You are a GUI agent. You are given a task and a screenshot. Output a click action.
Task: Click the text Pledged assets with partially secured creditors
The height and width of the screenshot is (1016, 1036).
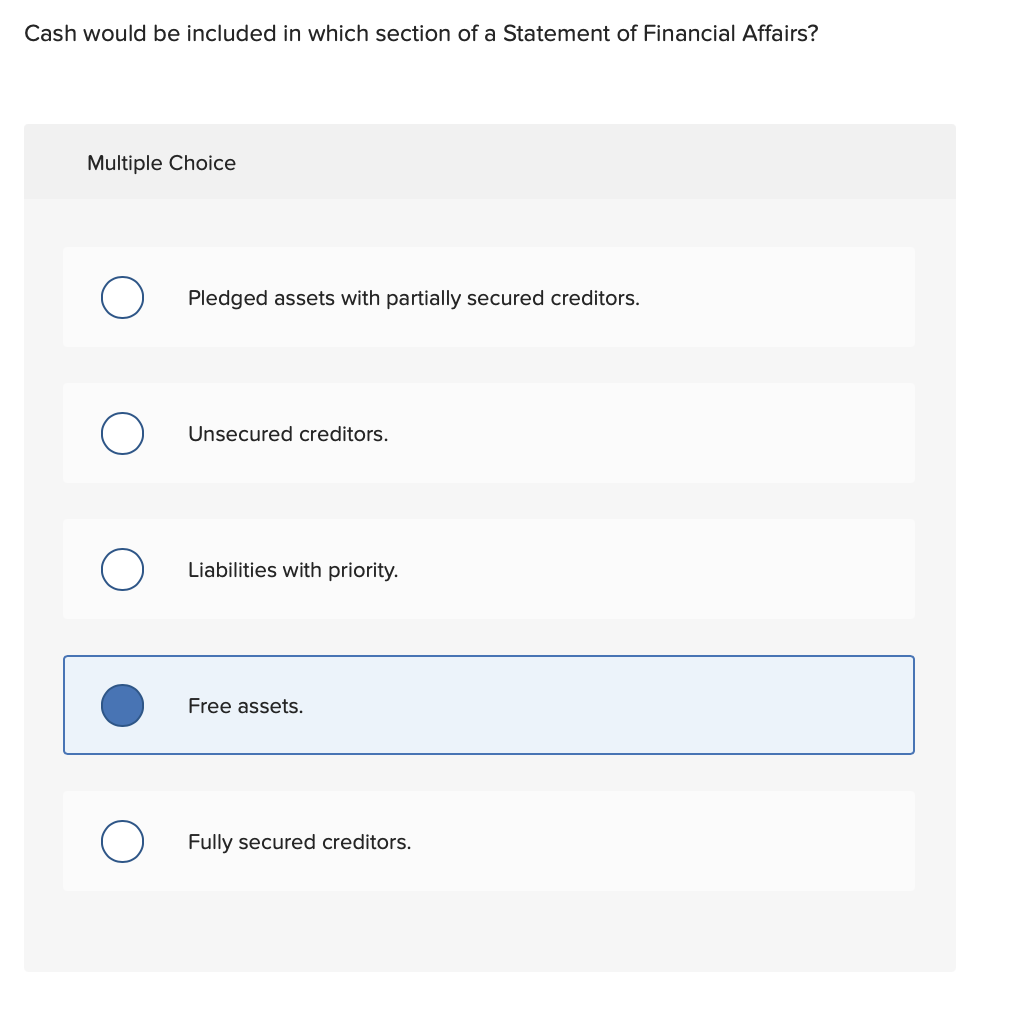pyautogui.click(x=415, y=298)
